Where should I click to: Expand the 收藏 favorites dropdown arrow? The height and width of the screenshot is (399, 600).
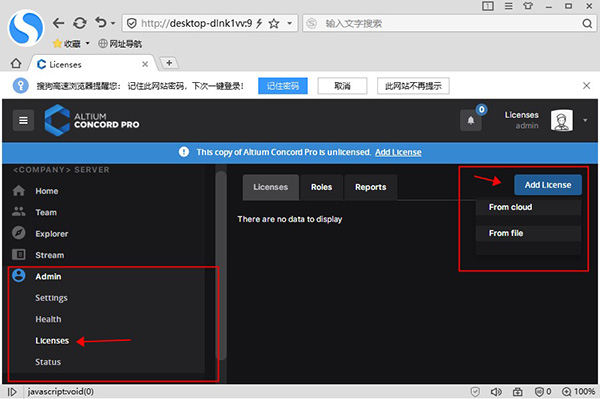88,43
